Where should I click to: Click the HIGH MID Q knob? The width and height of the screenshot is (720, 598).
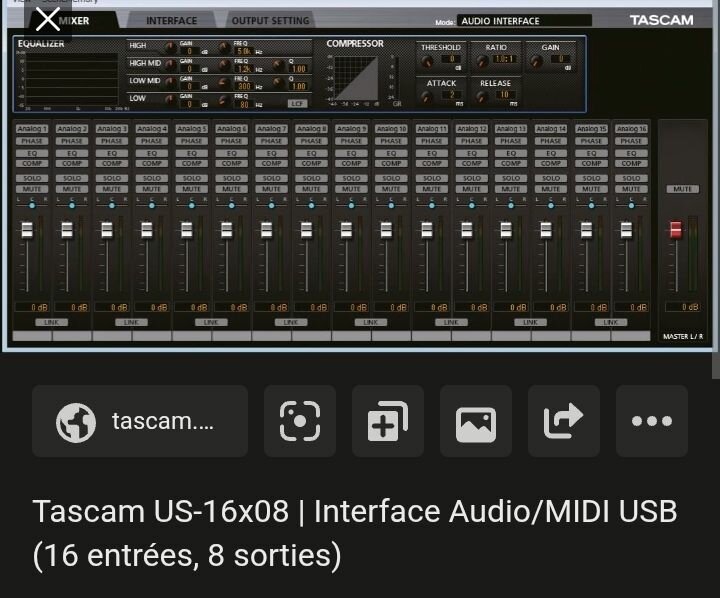tap(278, 65)
